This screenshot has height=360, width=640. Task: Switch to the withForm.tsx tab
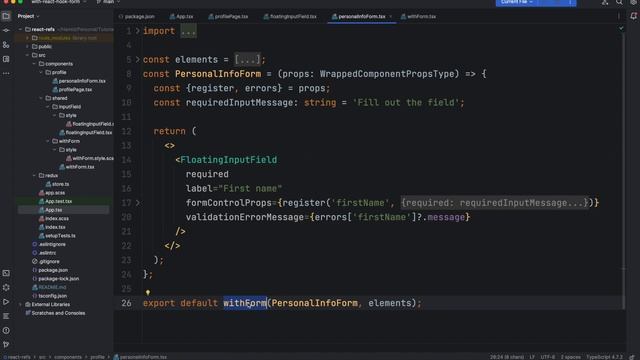(418, 17)
